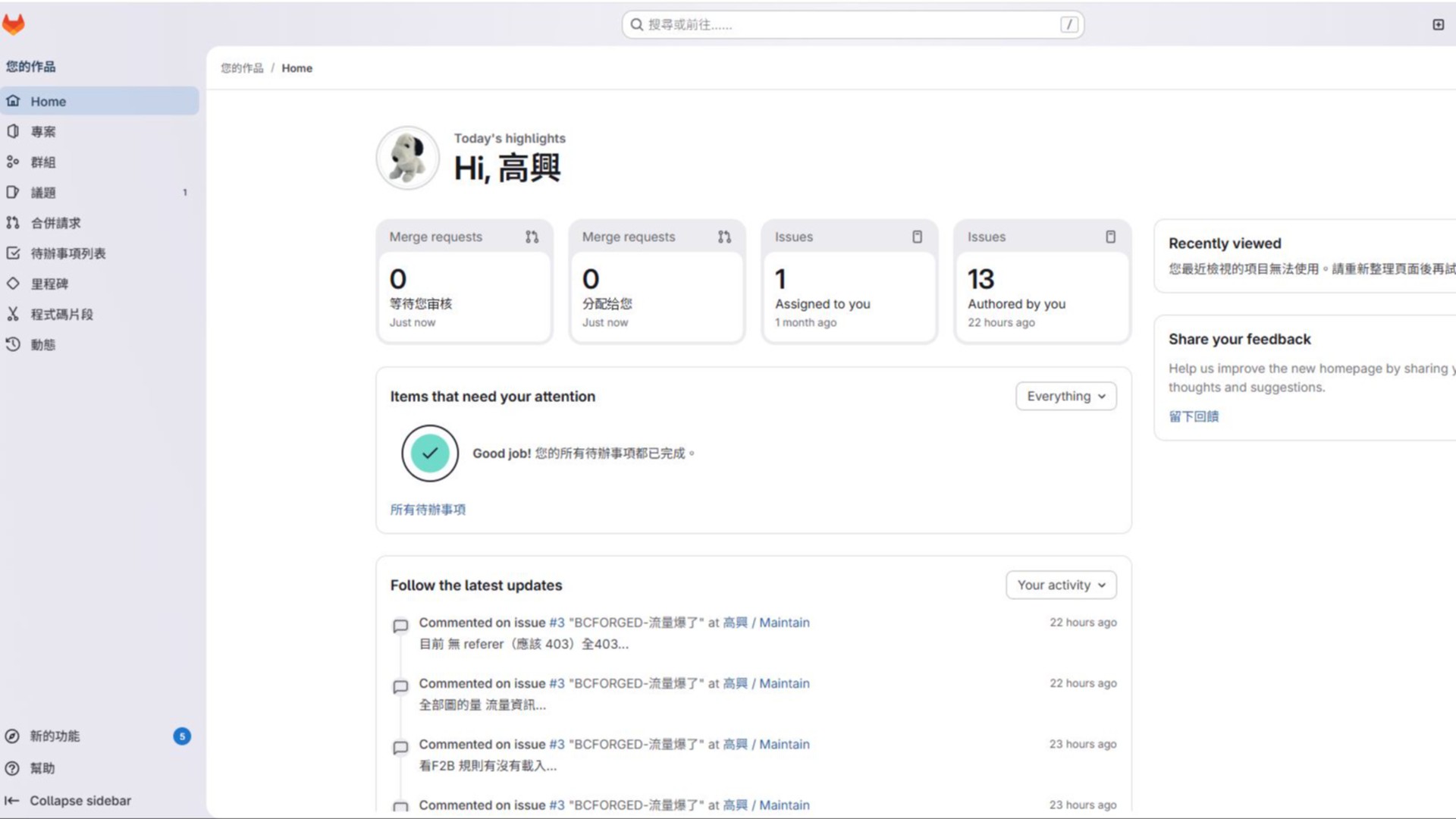Open 合併請求 from the sidebar
Viewport: 1456px width, 819px height.
point(57,222)
